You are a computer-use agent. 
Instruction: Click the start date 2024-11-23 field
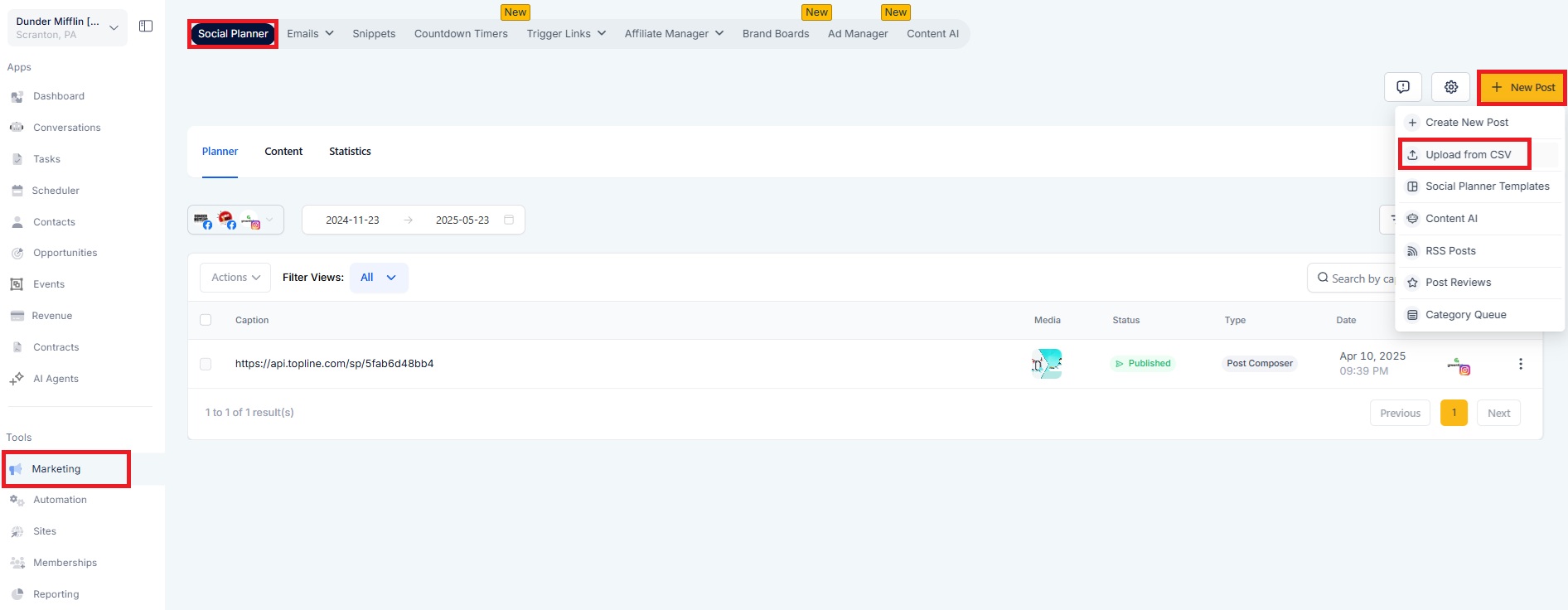(352, 220)
